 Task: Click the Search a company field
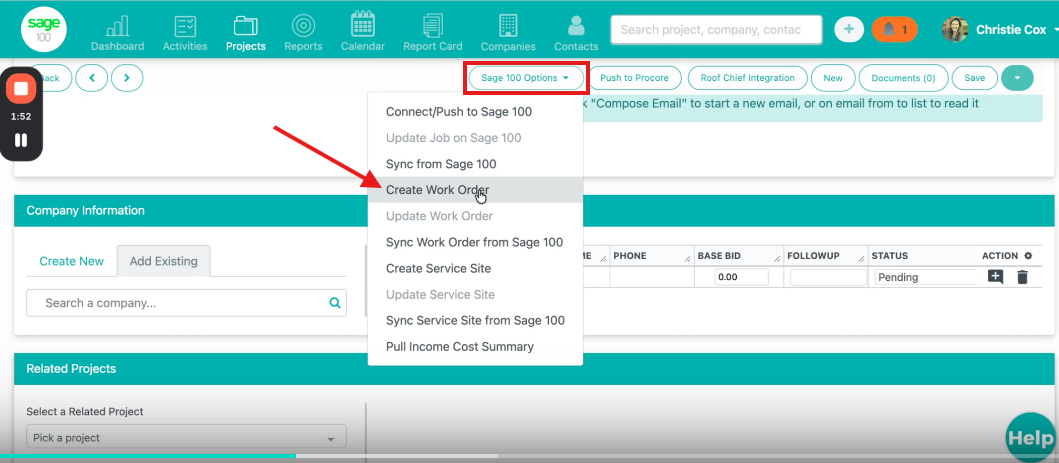[x=186, y=303]
